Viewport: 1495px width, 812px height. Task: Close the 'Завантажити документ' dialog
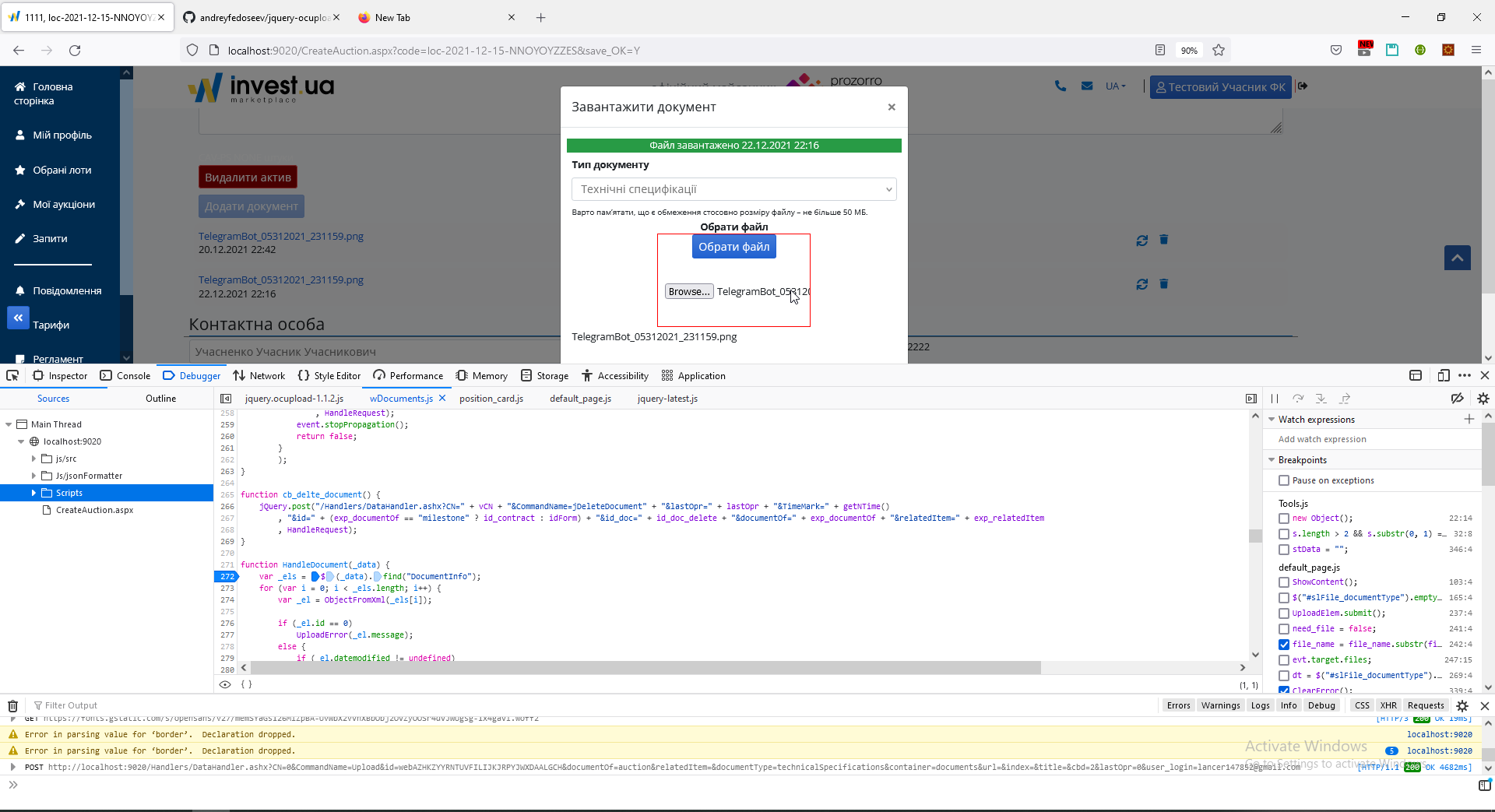click(892, 107)
